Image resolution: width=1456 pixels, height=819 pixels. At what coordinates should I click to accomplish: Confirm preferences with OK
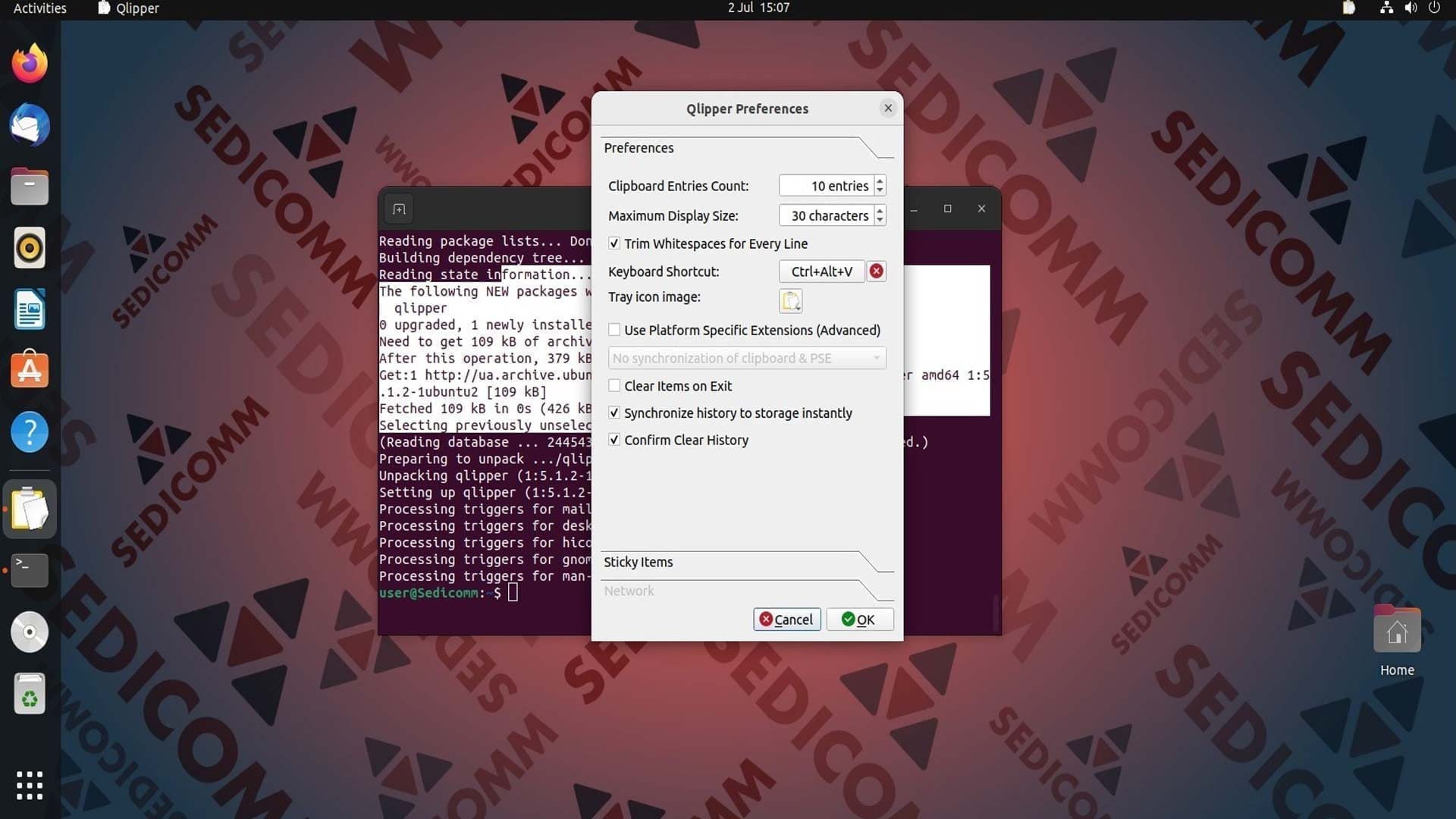[859, 620]
